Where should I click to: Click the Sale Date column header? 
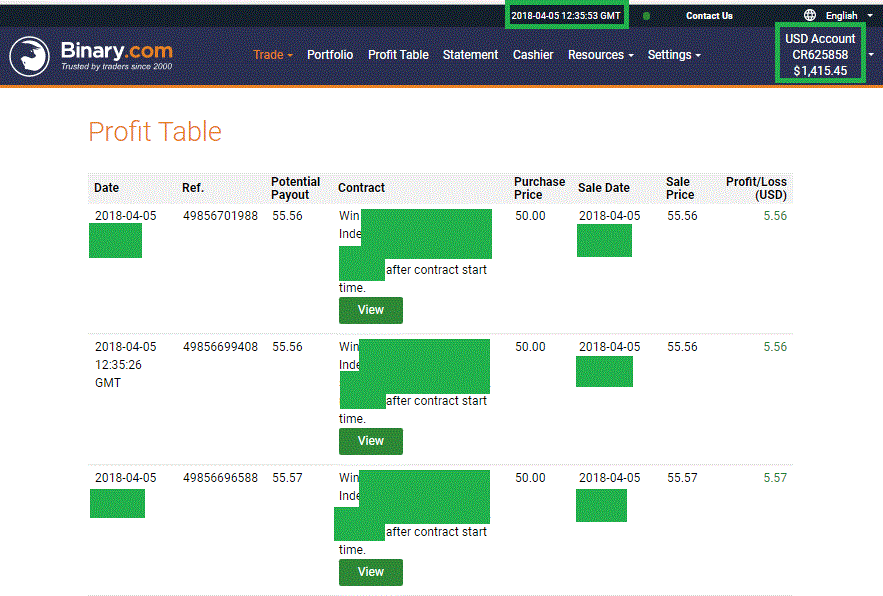[x=604, y=188]
